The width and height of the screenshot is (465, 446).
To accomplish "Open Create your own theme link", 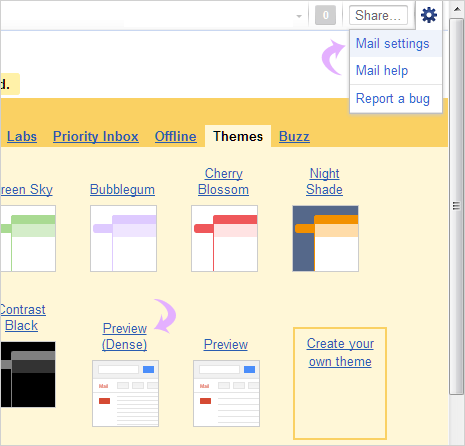I will click(340, 352).
